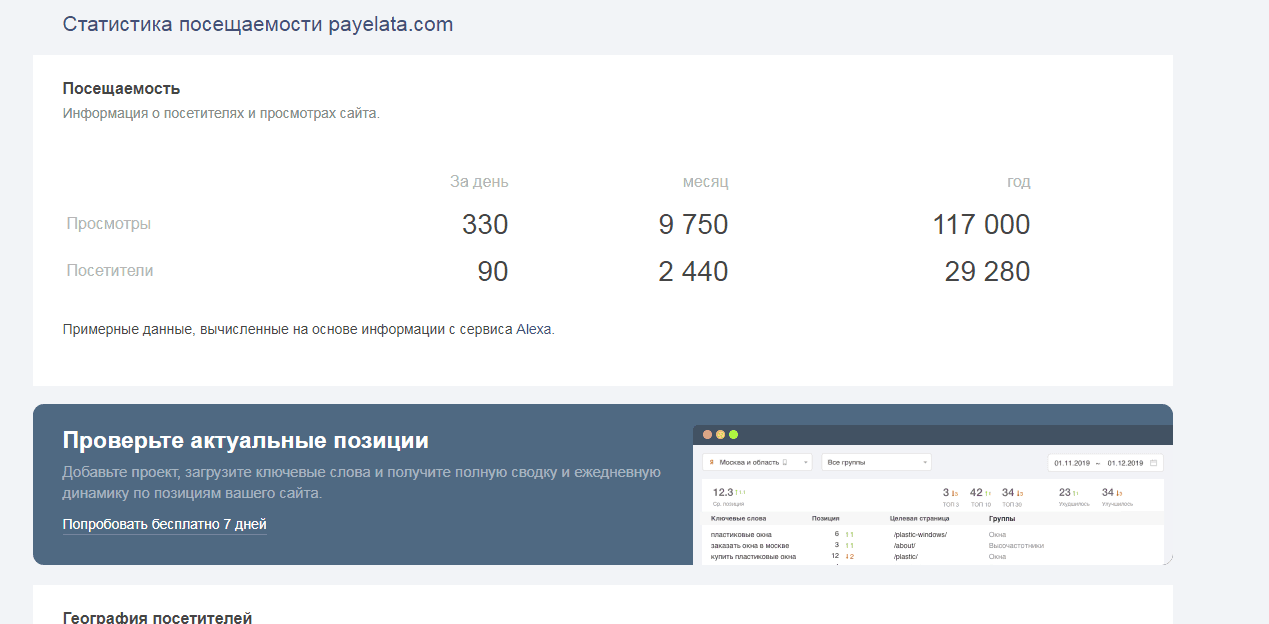Open the "Москва и область" dropdown
Image resolution: width=1269 pixels, height=624 pixels.
[757, 463]
